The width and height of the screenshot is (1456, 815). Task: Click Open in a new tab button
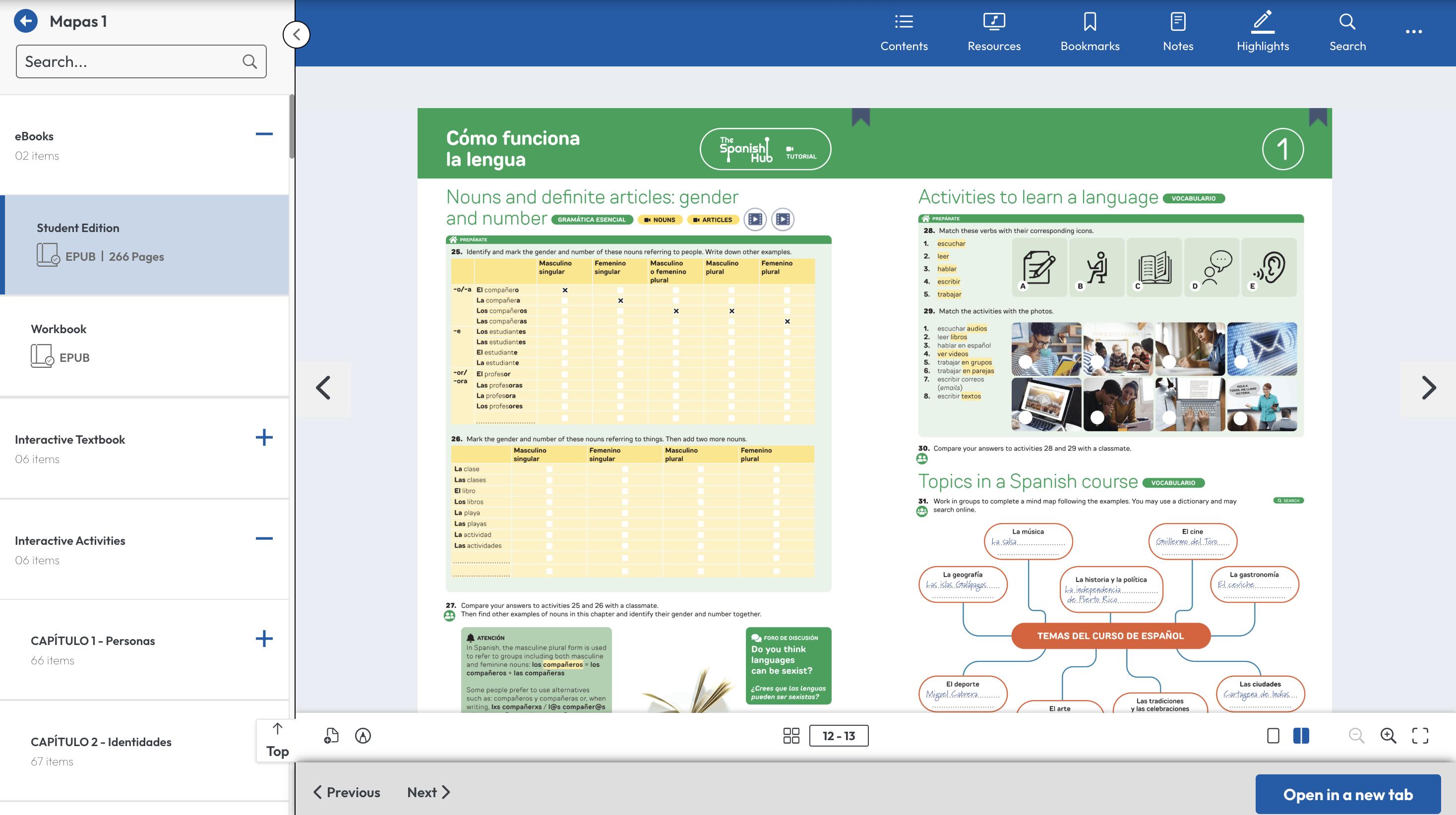1347,794
